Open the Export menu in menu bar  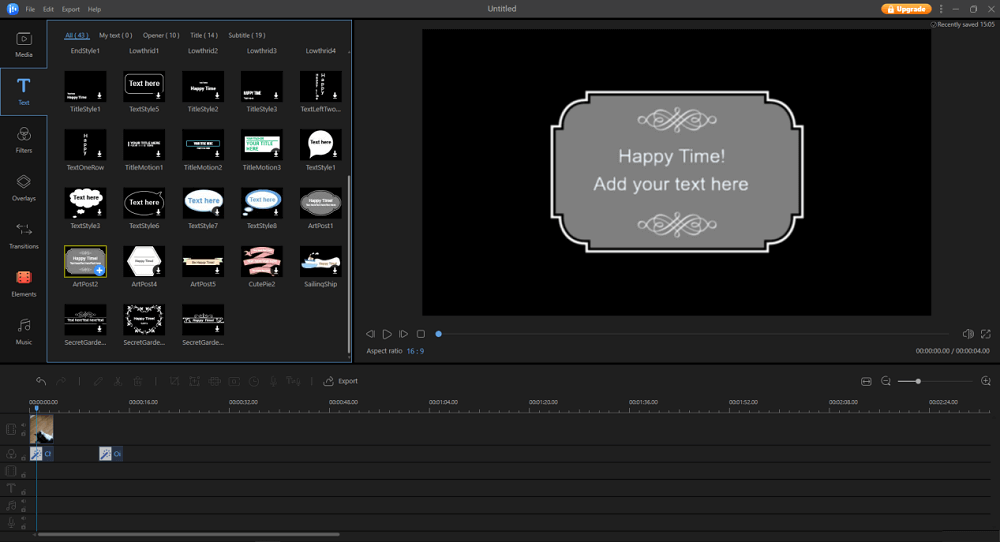tap(70, 9)
